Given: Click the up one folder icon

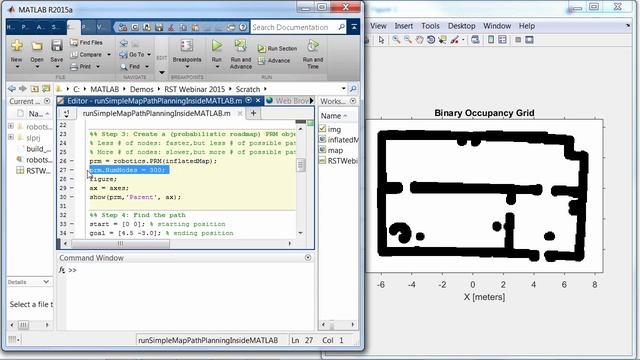Looking at the screenshot, I should click(35, 89).
